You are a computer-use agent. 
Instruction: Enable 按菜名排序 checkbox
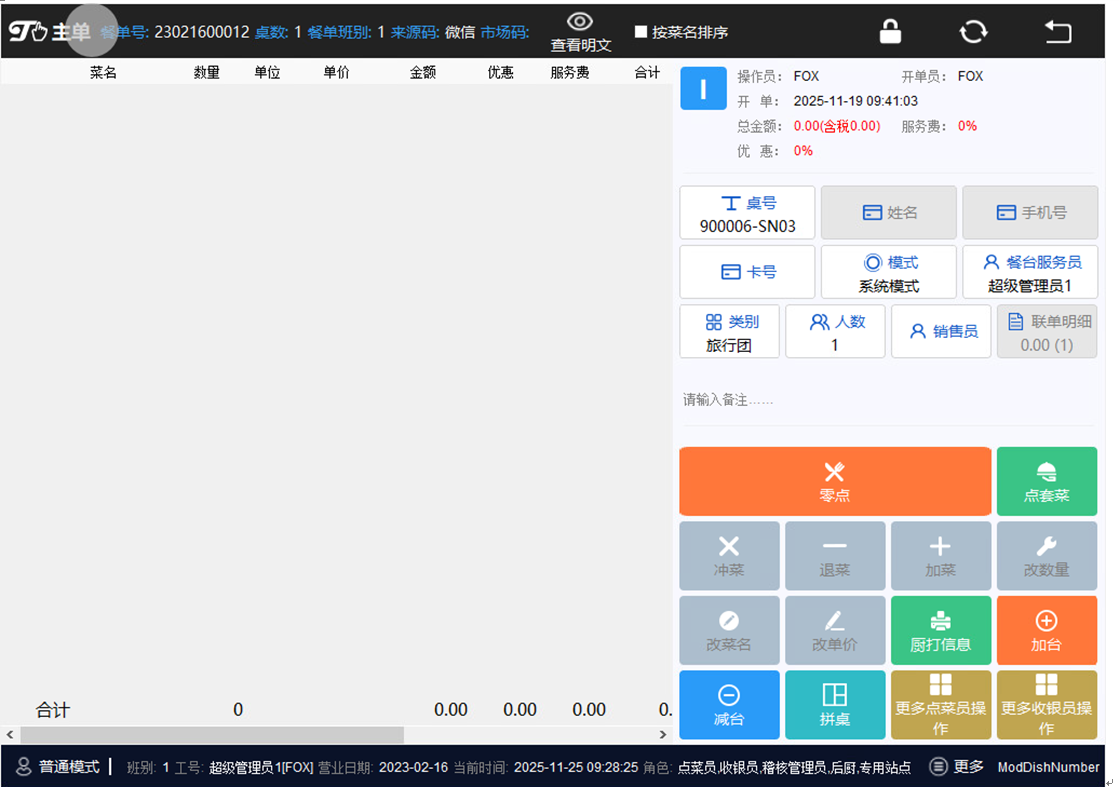641,32
